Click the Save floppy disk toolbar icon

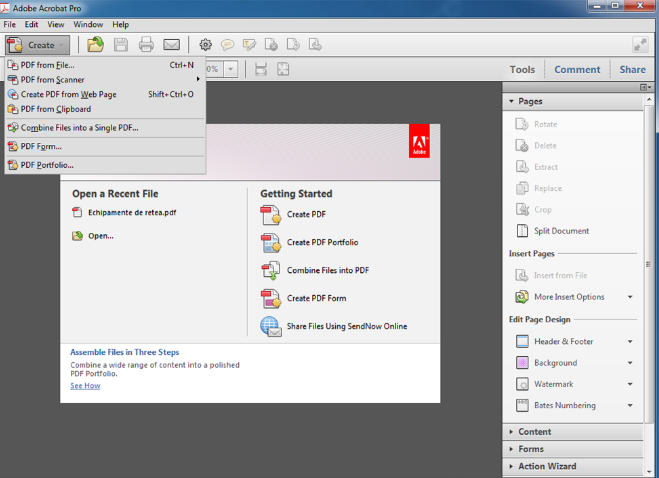tap(121, 45)
